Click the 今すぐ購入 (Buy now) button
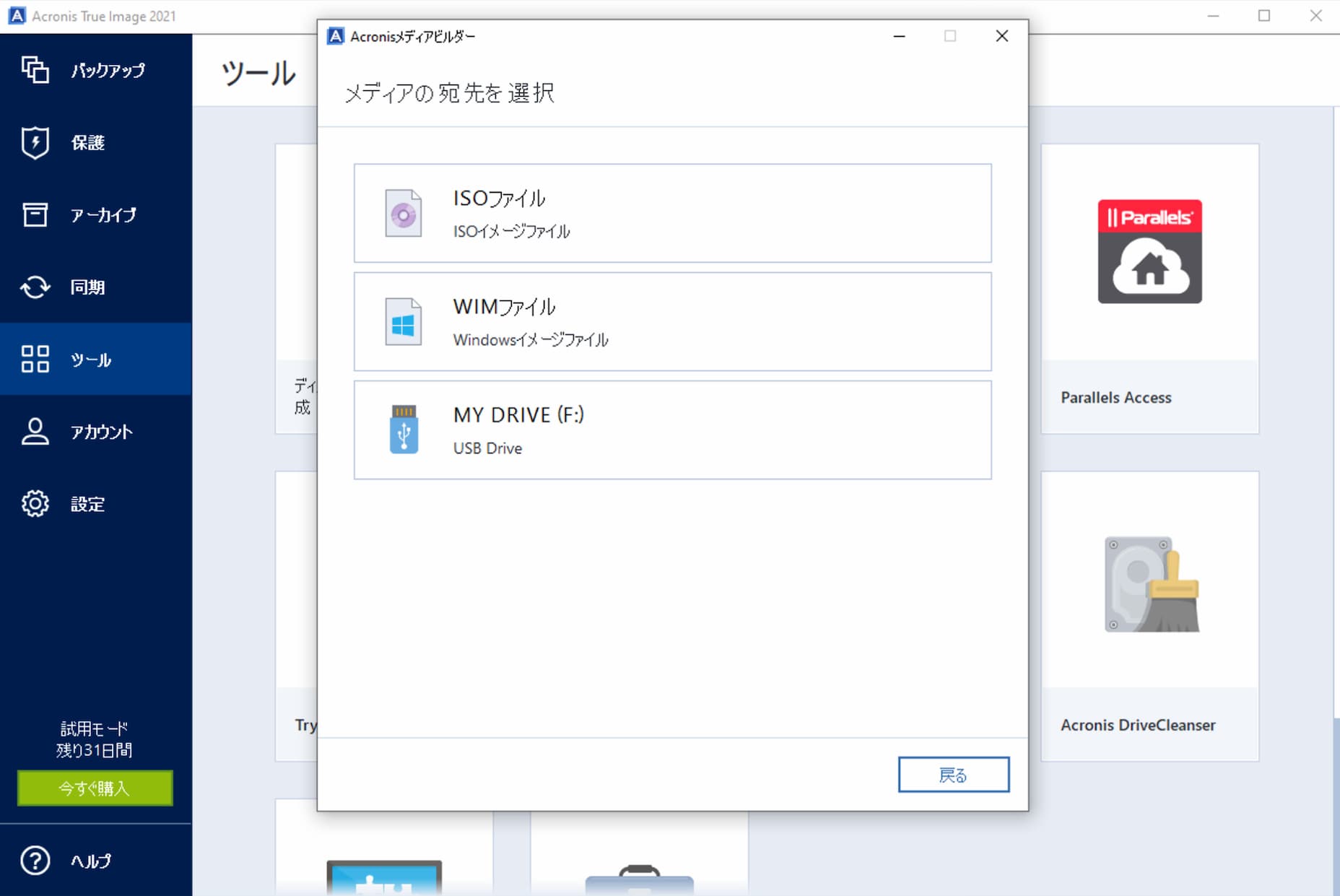Image resolution: width=1340 pixels, height=896 pixels. pyautogui.click(x=95, y=788)
